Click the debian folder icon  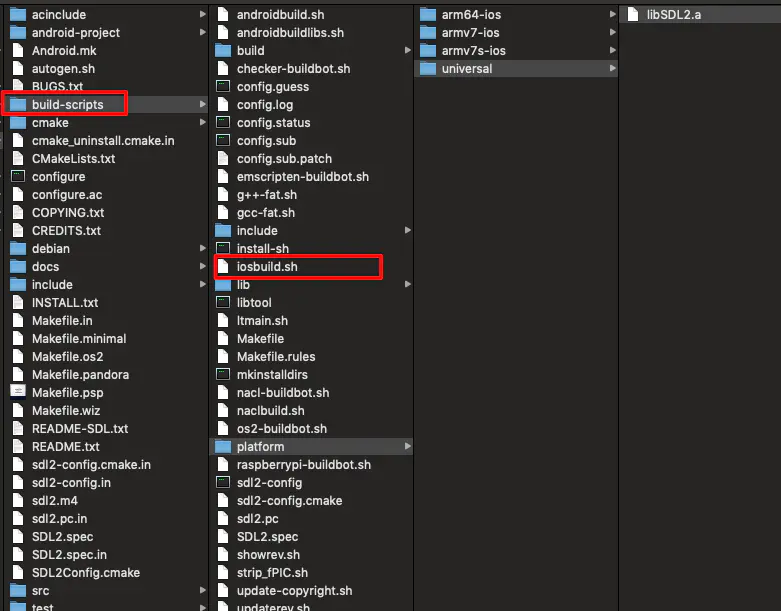tap(18, 248)
